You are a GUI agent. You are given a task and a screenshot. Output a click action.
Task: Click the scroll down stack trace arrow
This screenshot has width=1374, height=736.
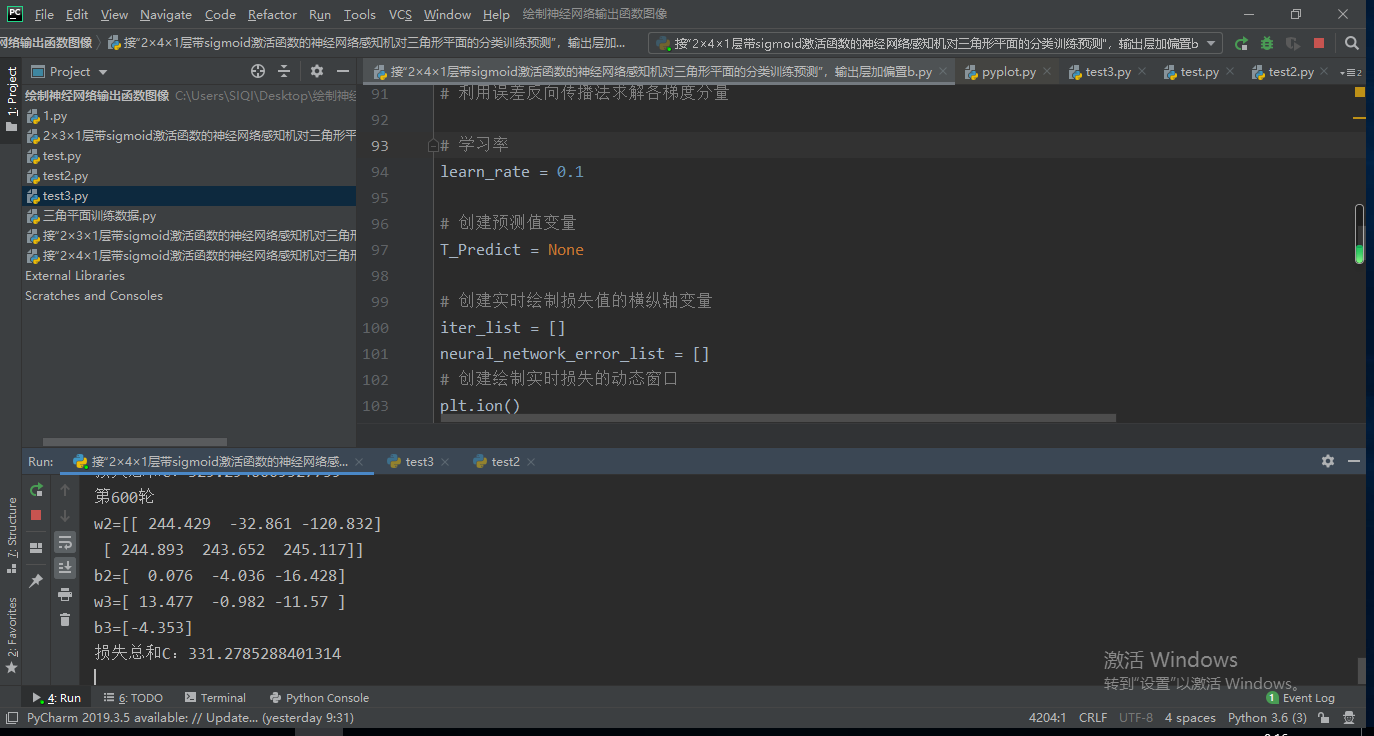(65, 515)
